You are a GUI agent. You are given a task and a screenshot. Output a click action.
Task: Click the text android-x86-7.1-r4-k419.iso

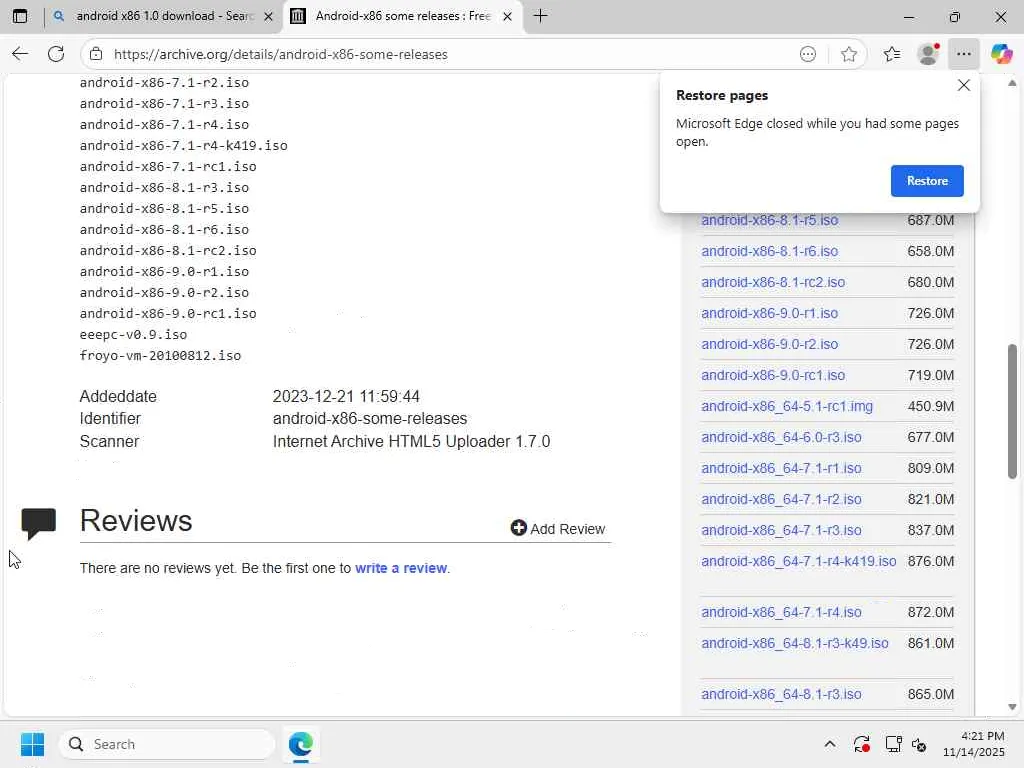click(x=184, y=146)
